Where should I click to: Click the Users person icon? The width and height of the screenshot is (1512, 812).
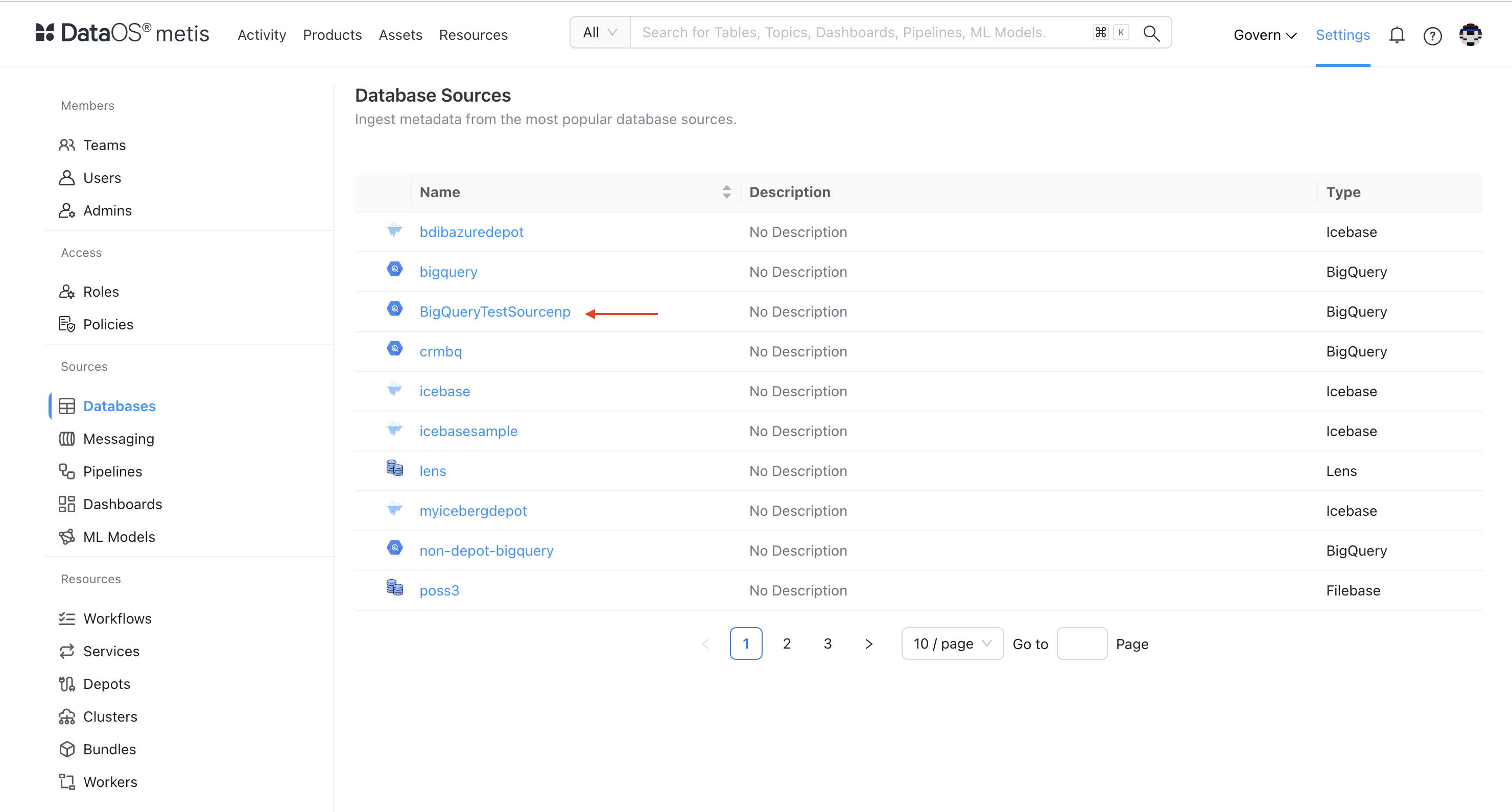coord(67,178)
